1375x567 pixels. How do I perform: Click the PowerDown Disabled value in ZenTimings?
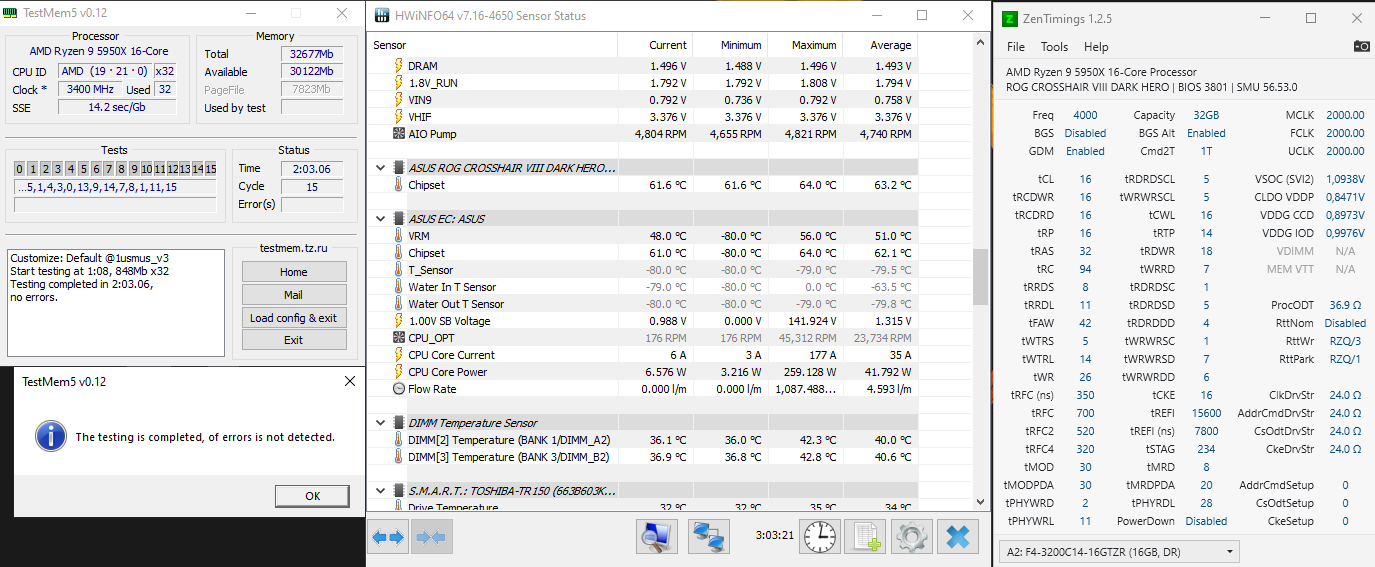(x=1206, y=521)
